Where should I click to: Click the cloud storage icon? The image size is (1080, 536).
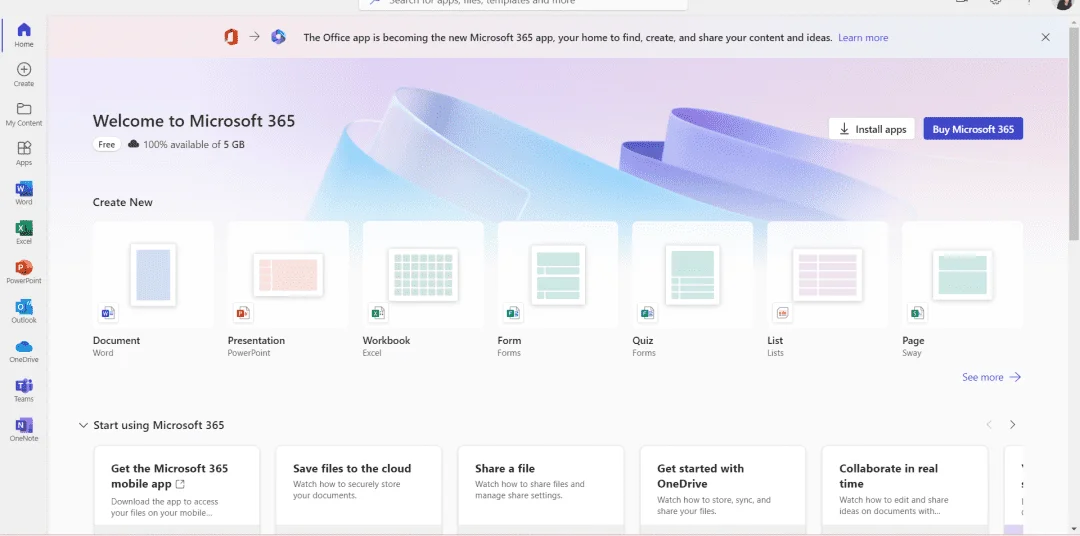(x=134, y=144)
